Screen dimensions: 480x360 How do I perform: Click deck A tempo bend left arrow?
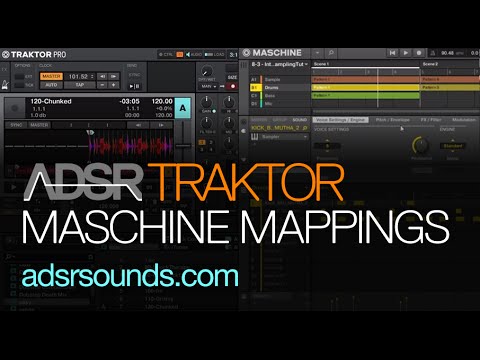coord(138,125)
